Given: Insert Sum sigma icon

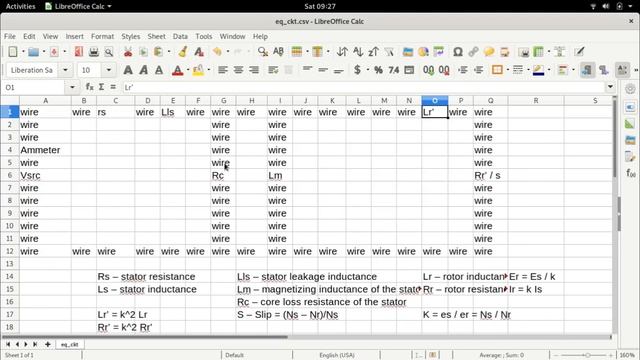Looking at the screenshot, I should [x=101, y=87].
